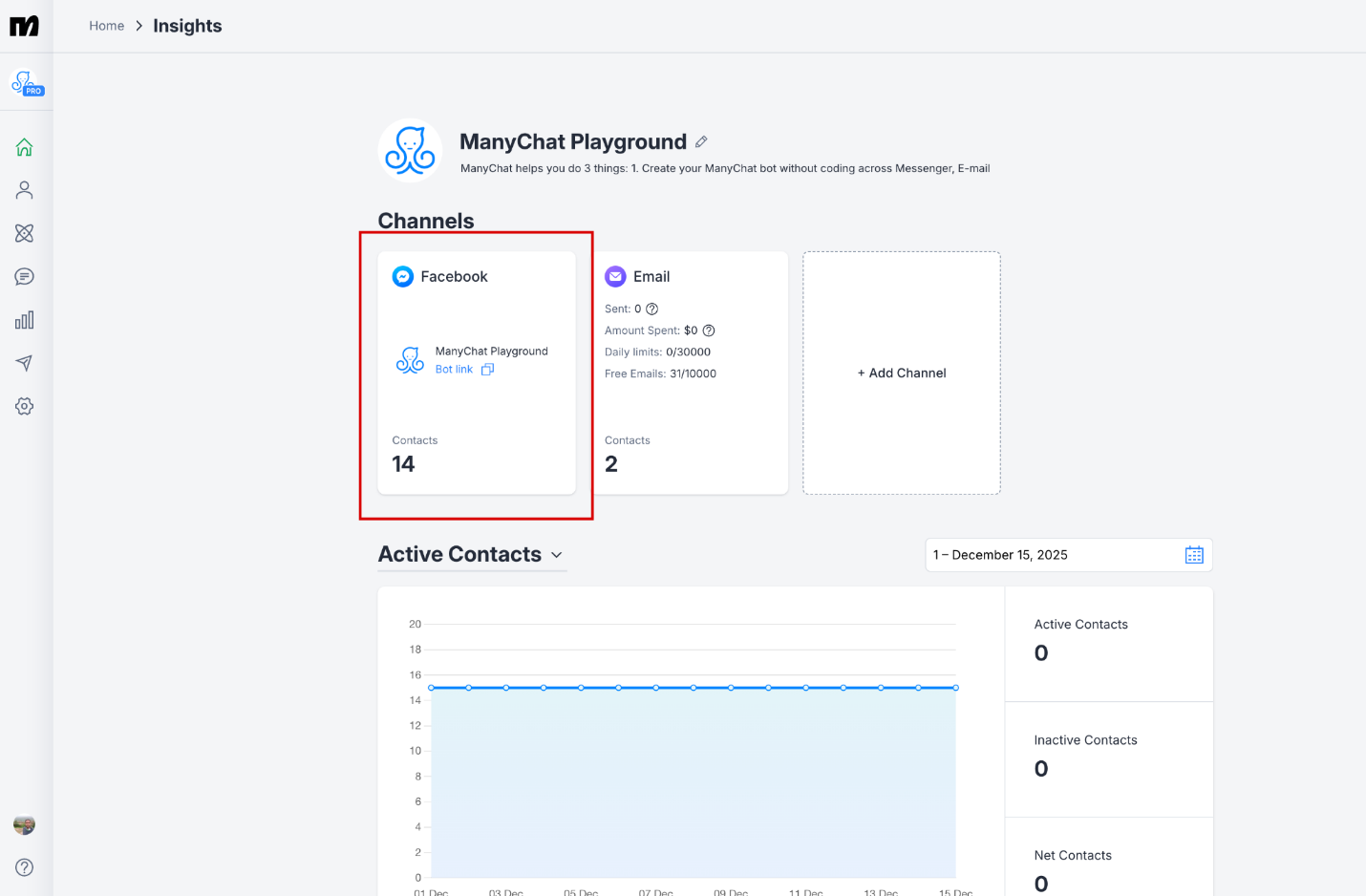The width and height of the screenshot is (1366, 896).
Task: Click the Insights breadcrumb label
Action: 187,25
